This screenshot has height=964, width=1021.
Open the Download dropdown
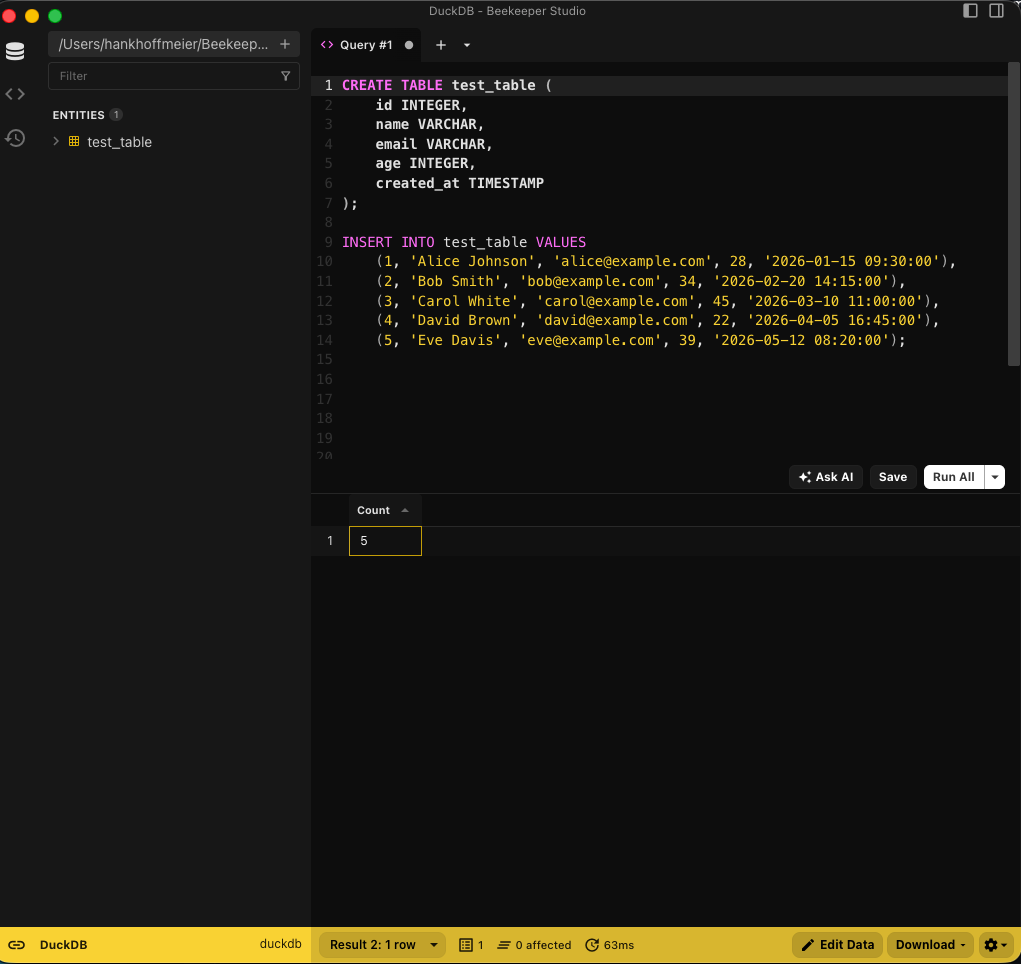[930, 945]
